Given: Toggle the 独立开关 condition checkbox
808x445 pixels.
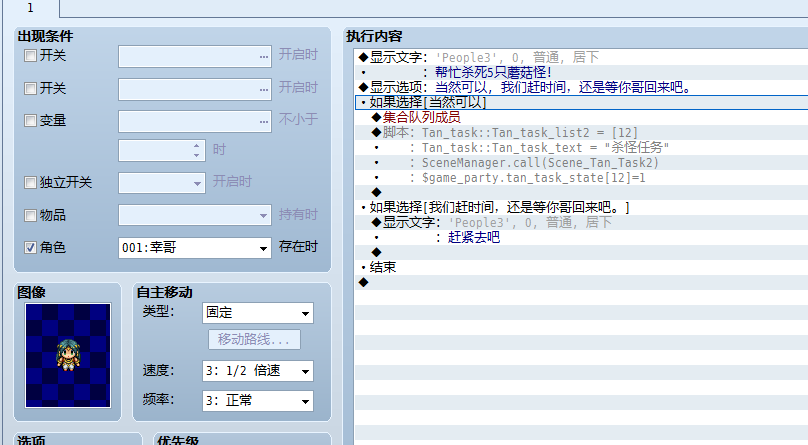Looking at the screenshot, I should 30,182.
